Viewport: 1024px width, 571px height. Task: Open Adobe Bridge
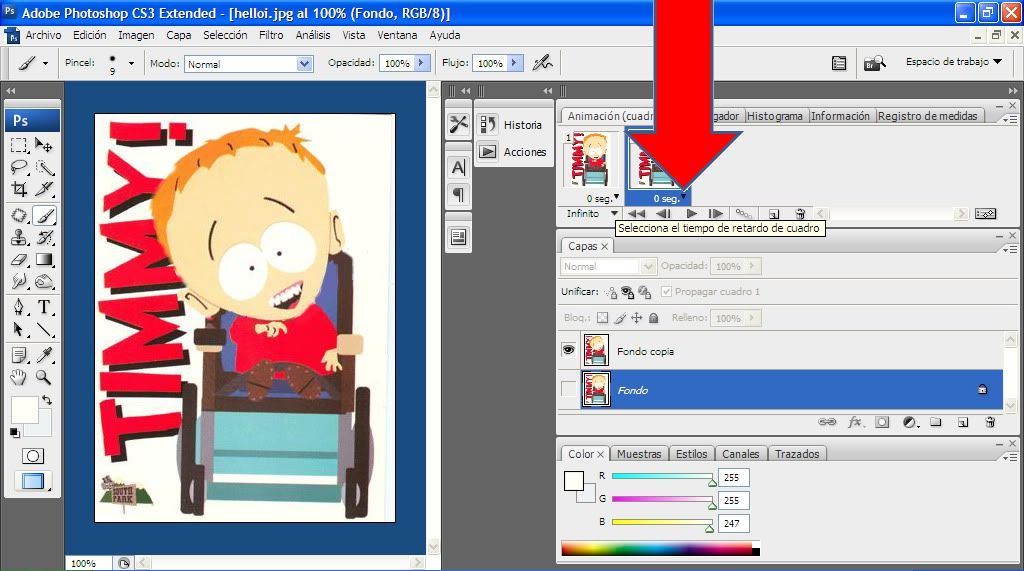coord(874,63)
